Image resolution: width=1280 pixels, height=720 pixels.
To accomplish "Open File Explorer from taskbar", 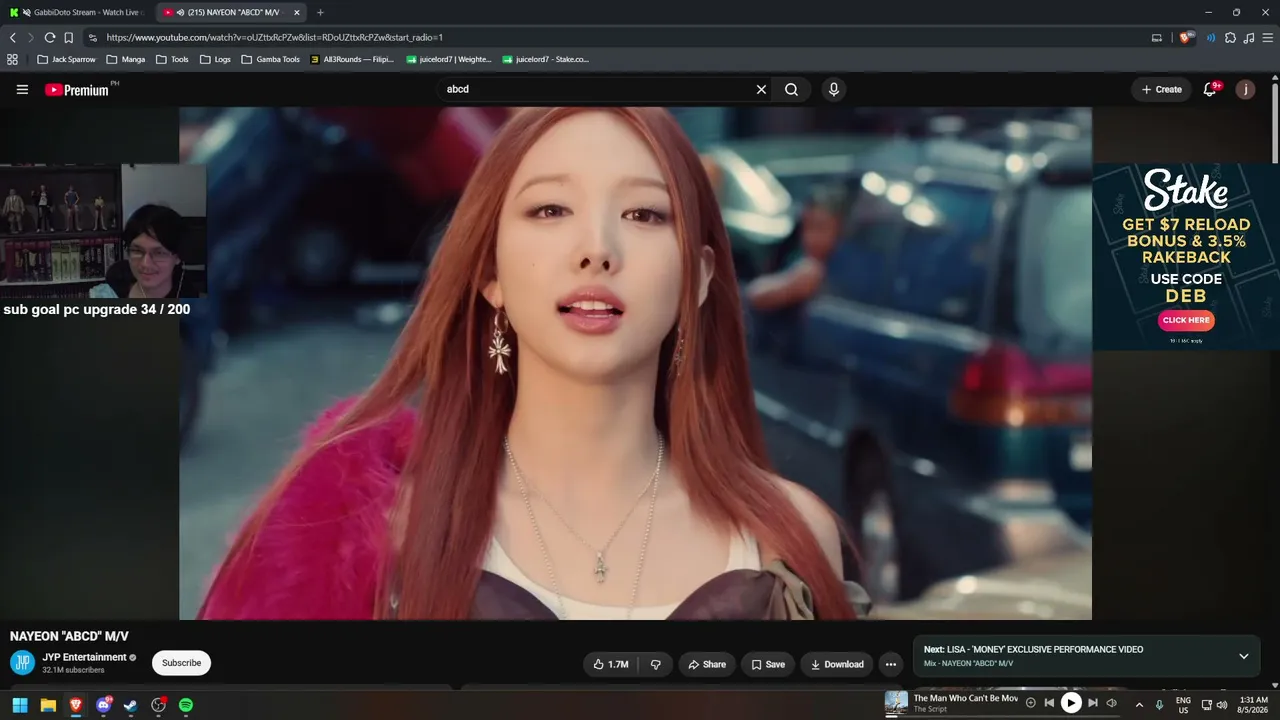I will [47, 705].
